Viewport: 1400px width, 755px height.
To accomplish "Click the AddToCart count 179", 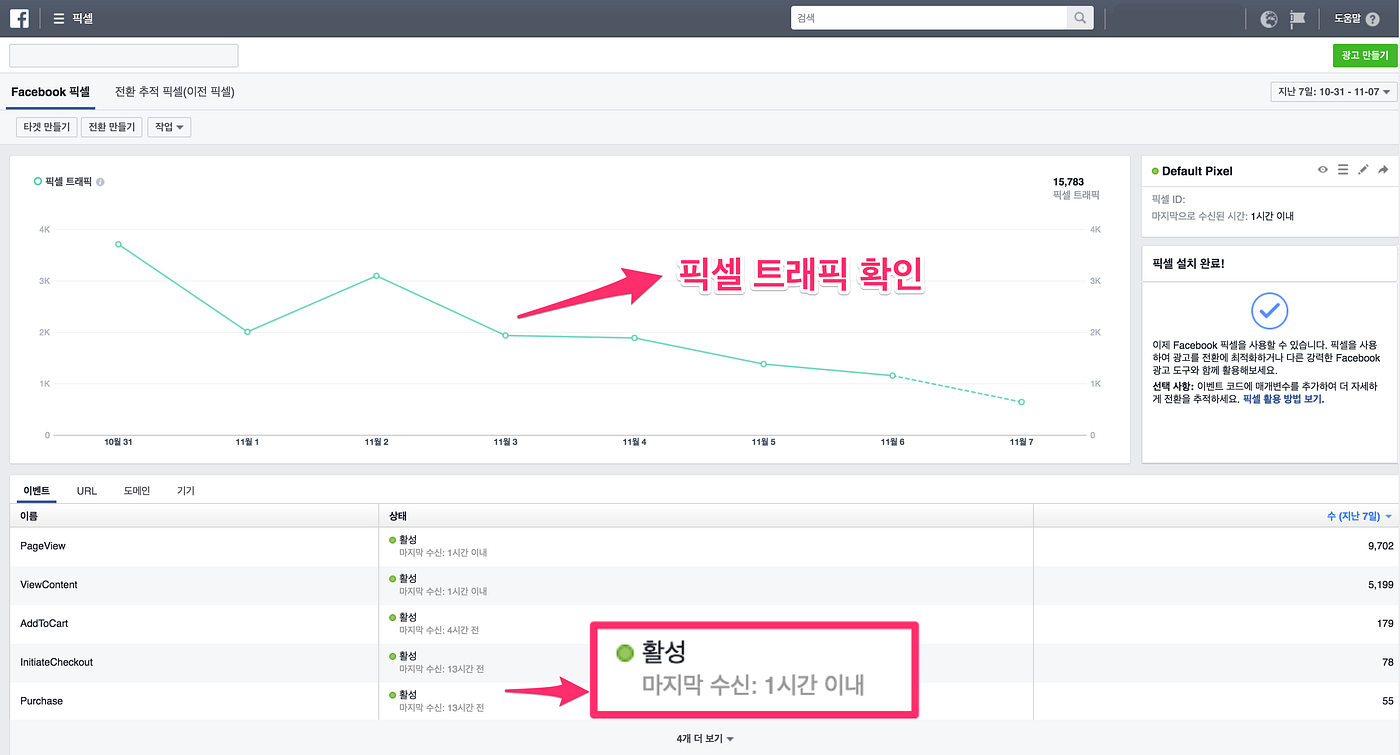I will click(x=1385, y=624).
